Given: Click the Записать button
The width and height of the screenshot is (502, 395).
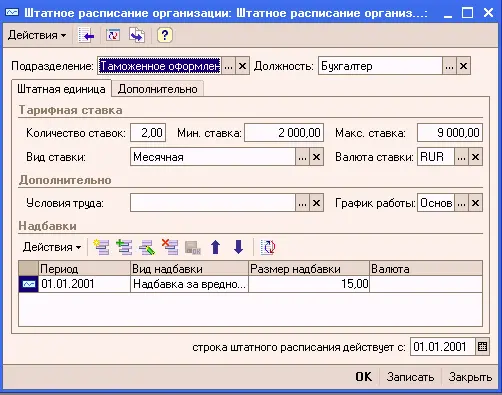Looking at the screenshot, I should [x=410, y=377].
